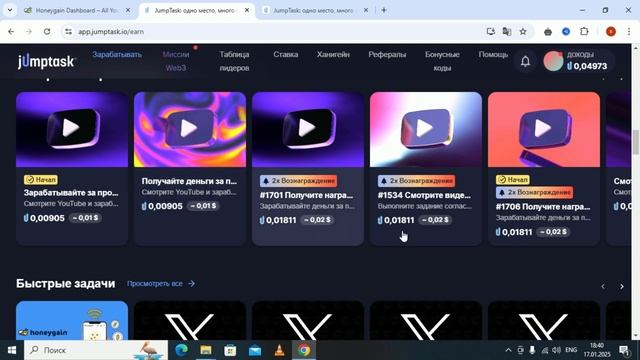Open the notifications bell
Screen dimensions: 640x360
525,61
